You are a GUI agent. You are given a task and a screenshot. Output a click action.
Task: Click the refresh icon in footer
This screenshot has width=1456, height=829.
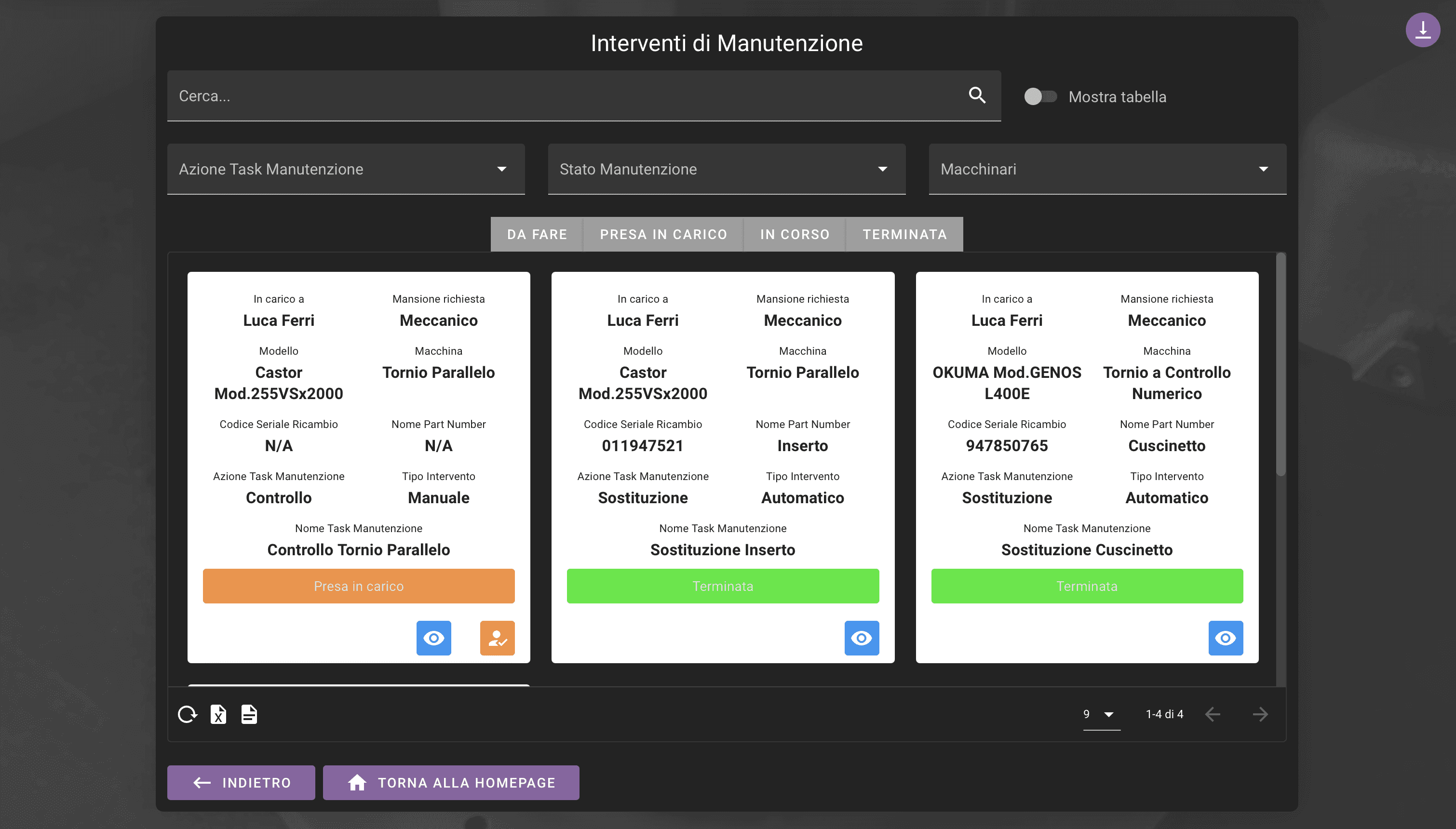pyautogui.click(x=188, y=714)
